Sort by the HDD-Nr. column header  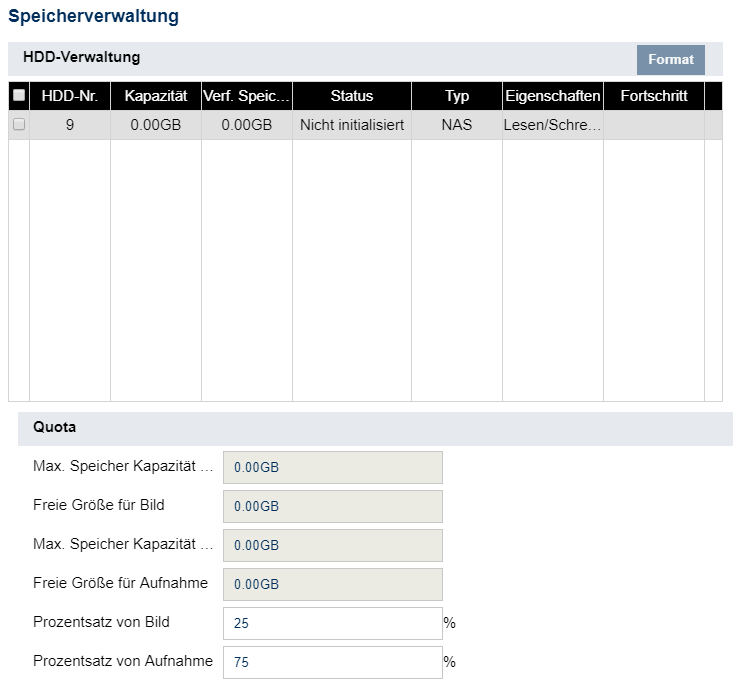69,96
